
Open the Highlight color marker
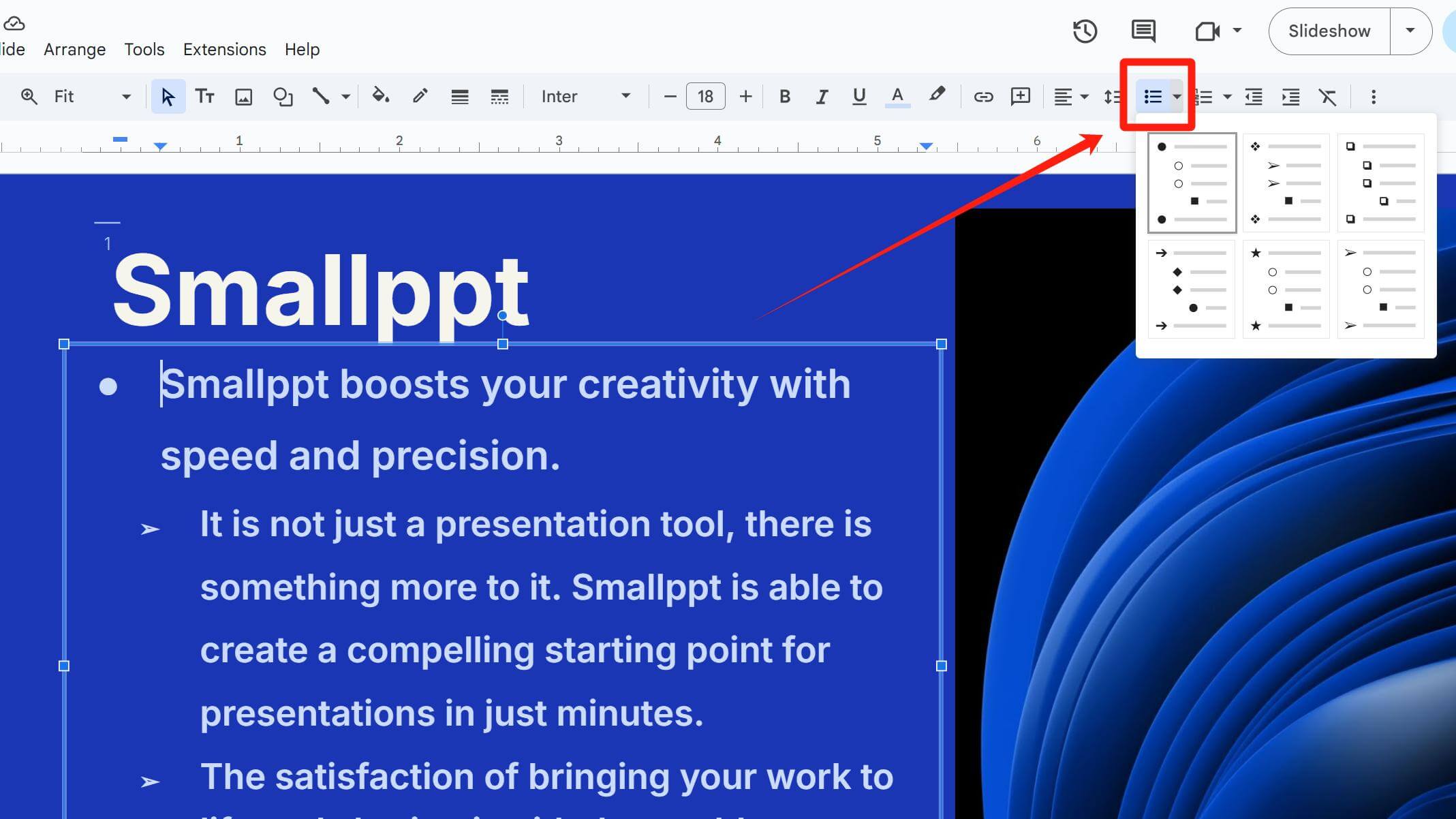tap(937, 95)
